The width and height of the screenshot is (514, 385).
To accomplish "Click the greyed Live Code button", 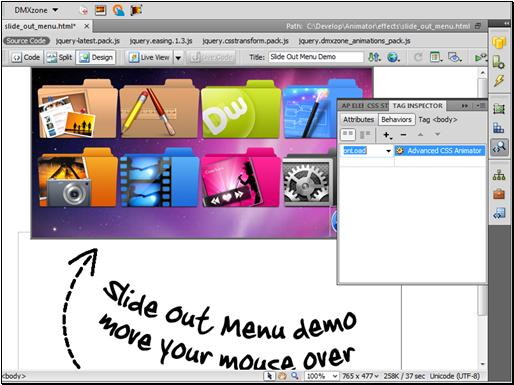I will [x=212, y=58].
